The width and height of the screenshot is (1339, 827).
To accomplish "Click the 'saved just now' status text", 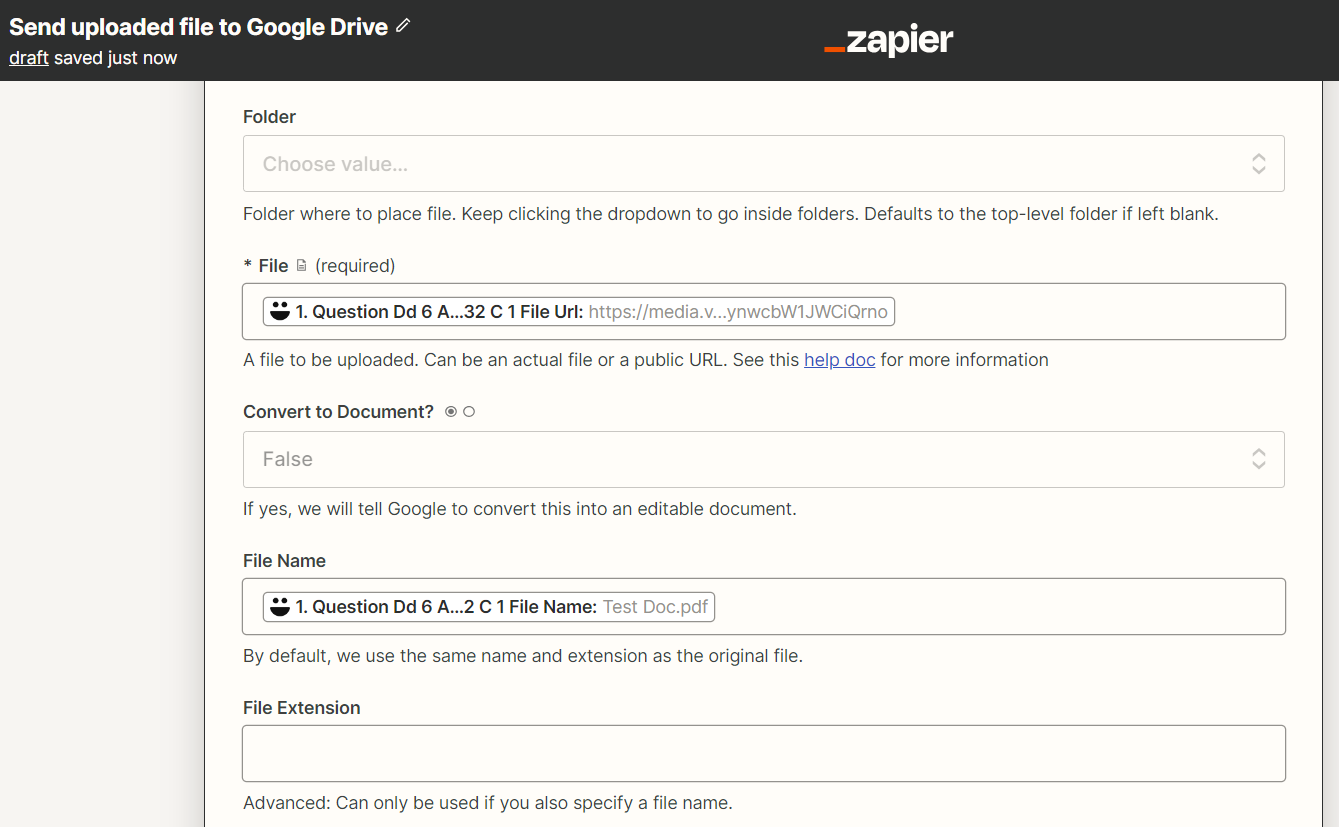I will pos(115,58).
